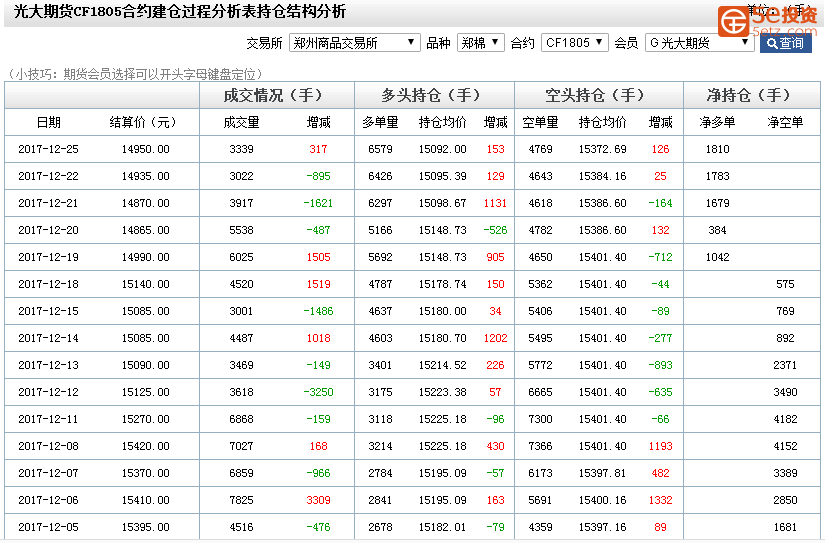Click short average price 15372.69
825x543 pixels.
point(602,149)
